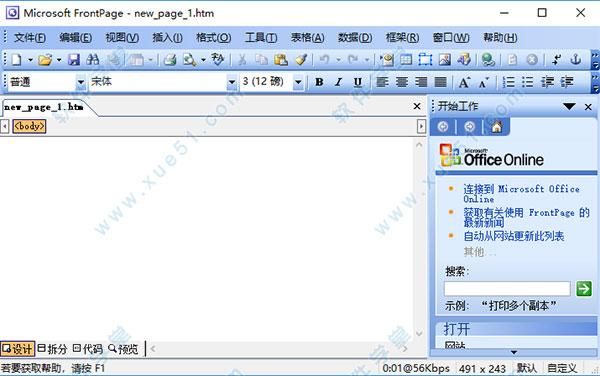This screenshot has height=376, width=600.
Task: Click the 搜索 input field
Action: tap(507, 288)
